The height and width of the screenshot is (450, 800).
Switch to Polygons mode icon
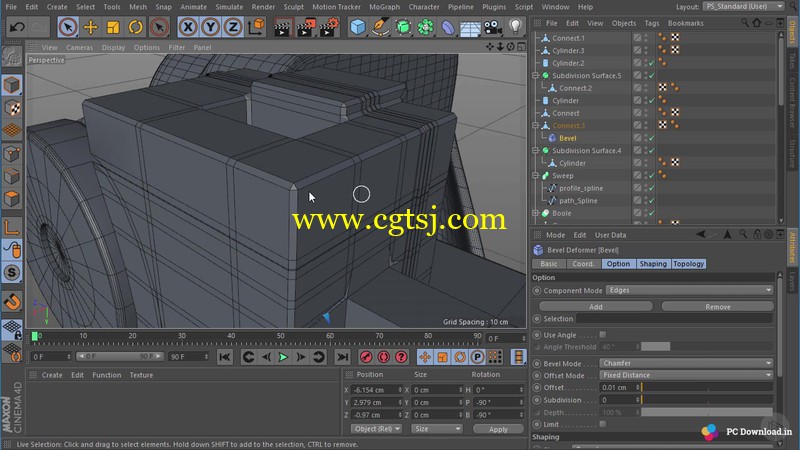[x=12, y=198]
